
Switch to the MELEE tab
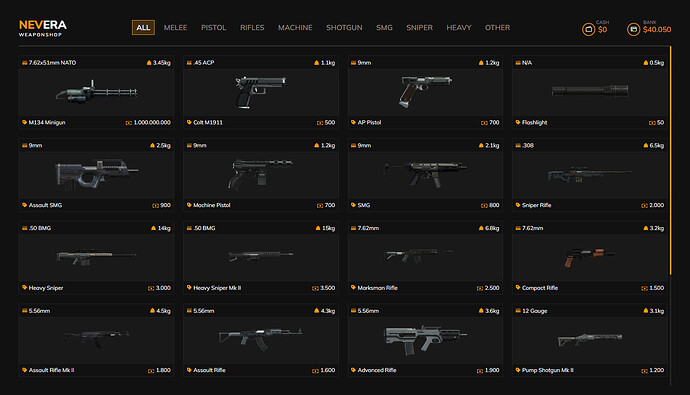pos(176,27)
